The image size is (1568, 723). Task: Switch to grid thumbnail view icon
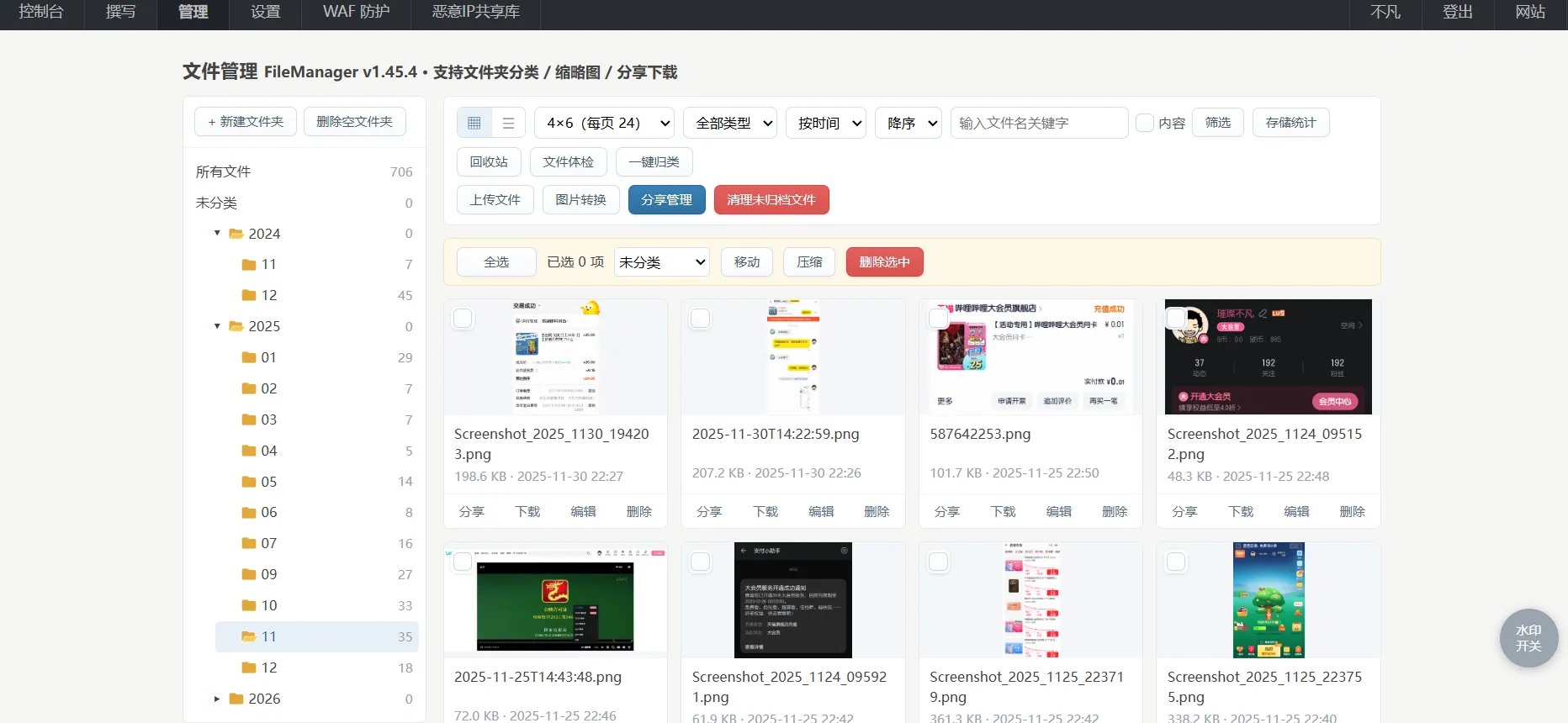pyautogui.click(x=474, y=123)
